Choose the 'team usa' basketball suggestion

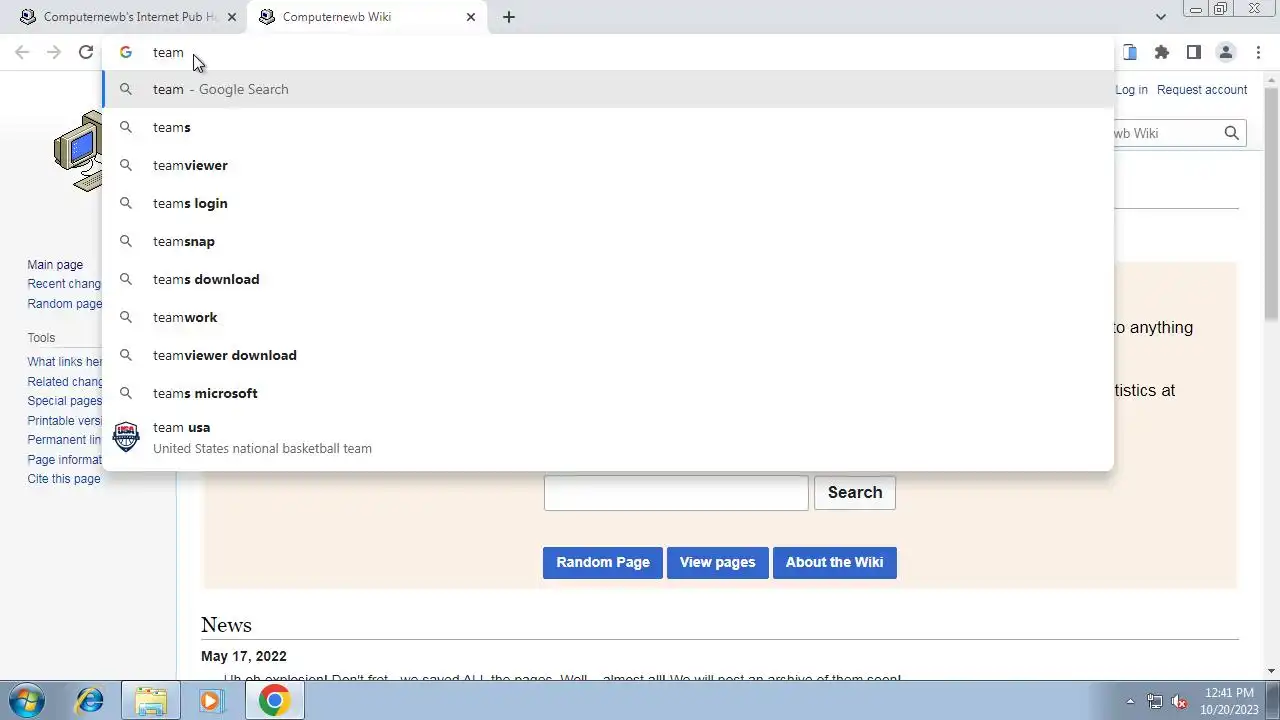(x=608, y=437)
